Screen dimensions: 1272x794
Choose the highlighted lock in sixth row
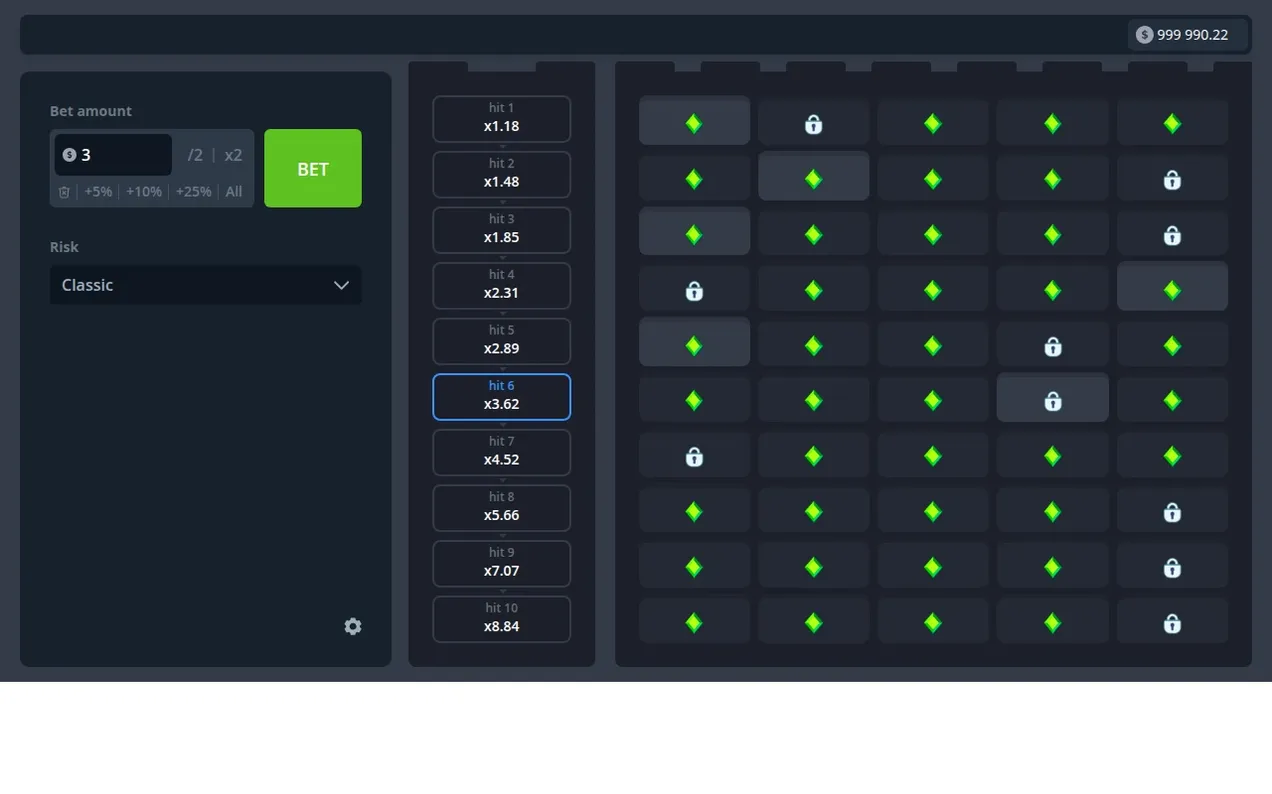pos(1052,400)
